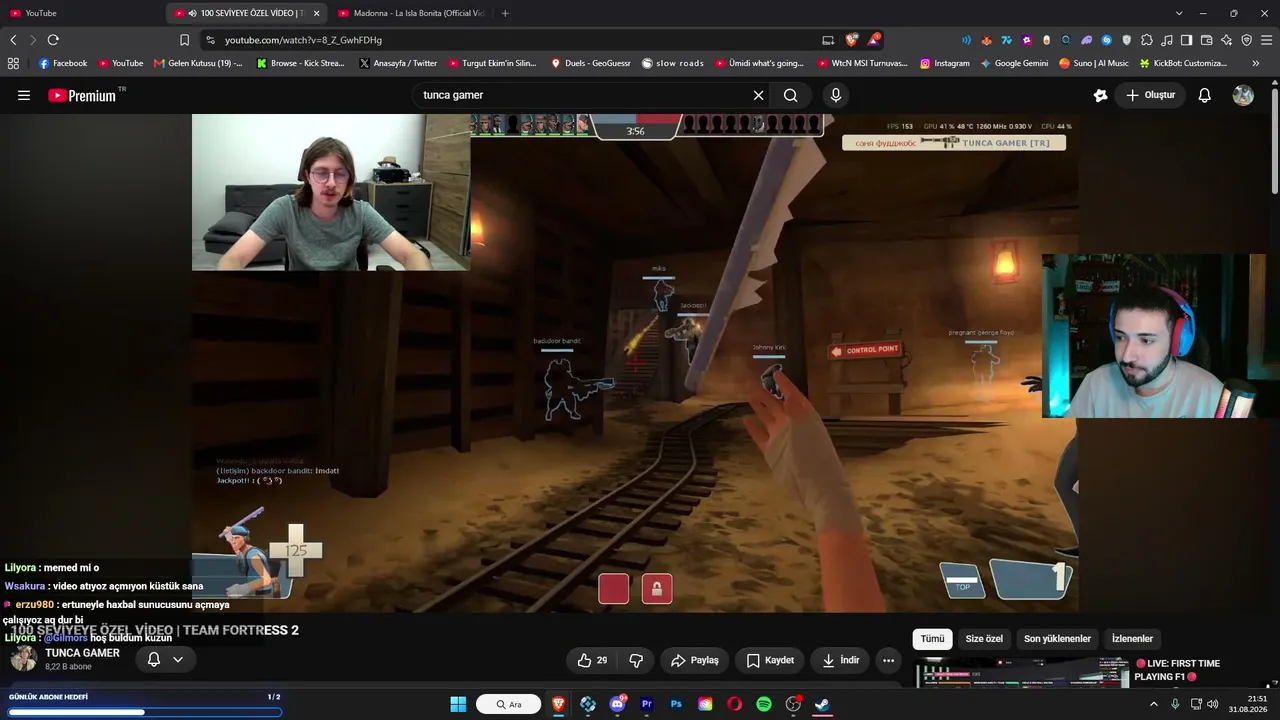
Task: Open Gelen Kutusu Gmail bookmark
Action: coord(198,63)
